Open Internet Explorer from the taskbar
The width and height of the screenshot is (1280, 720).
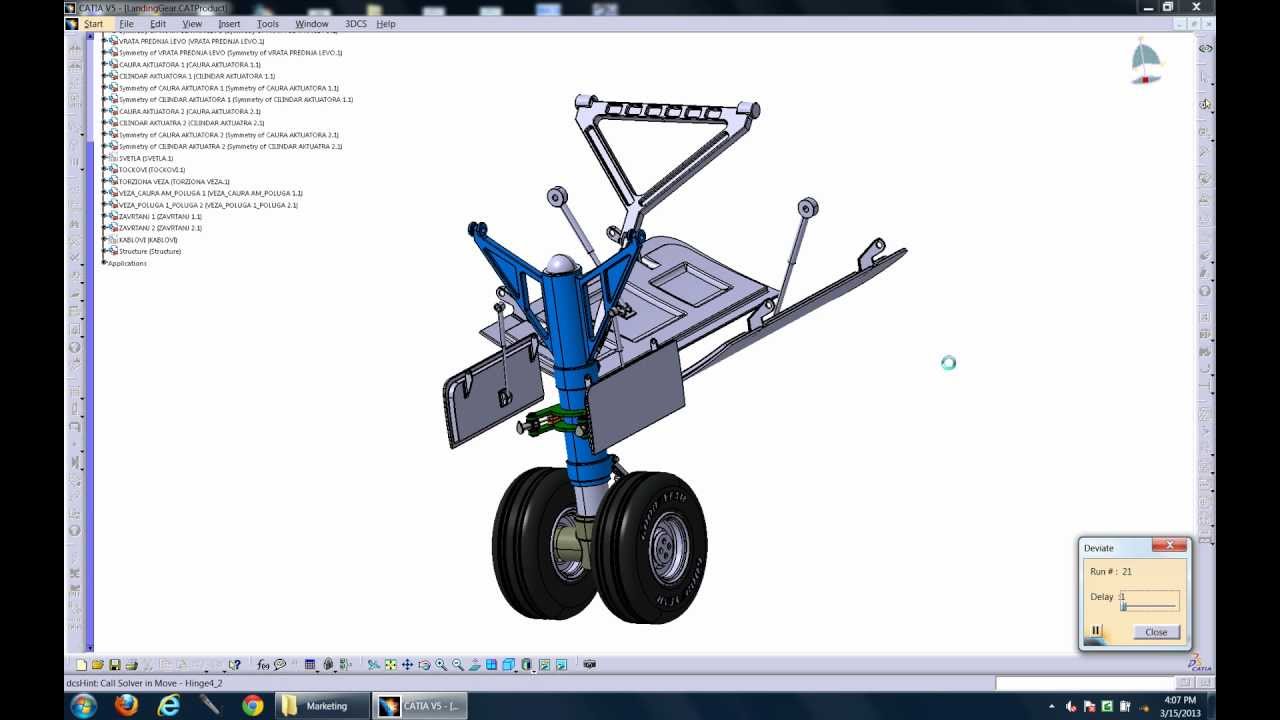[168, 706]
